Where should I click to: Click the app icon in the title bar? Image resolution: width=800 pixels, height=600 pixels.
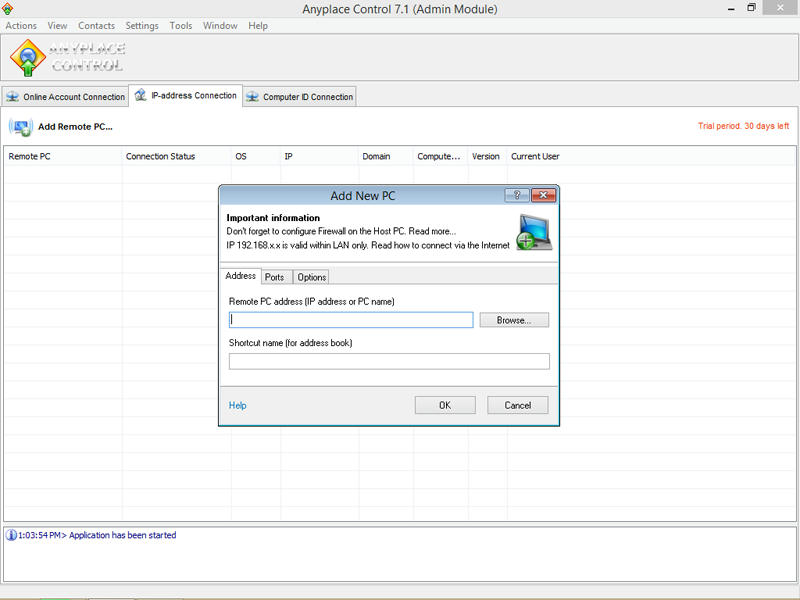pos(7,9)
